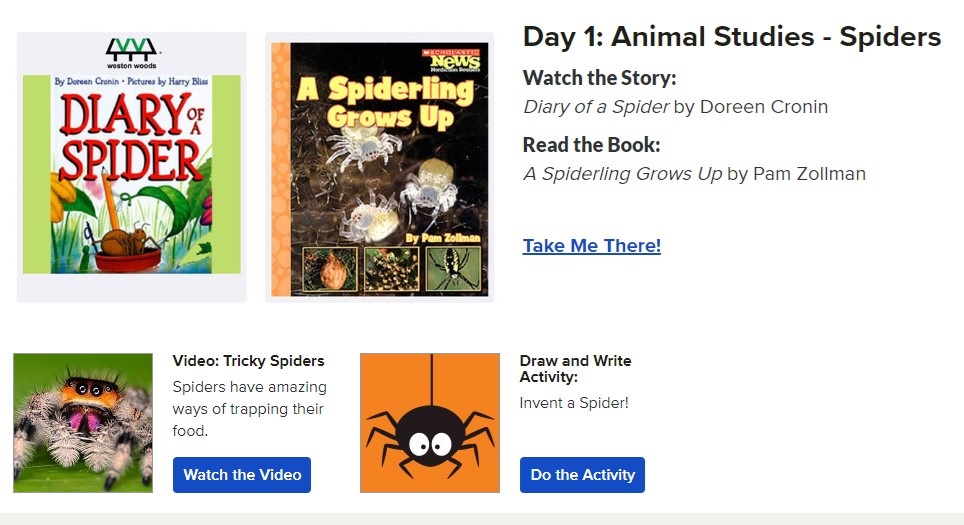This screenshot has width=964, height=525.
Task: Click the cartoon spider on orange background
Action: pyautogui.click(x=430, y=423)
